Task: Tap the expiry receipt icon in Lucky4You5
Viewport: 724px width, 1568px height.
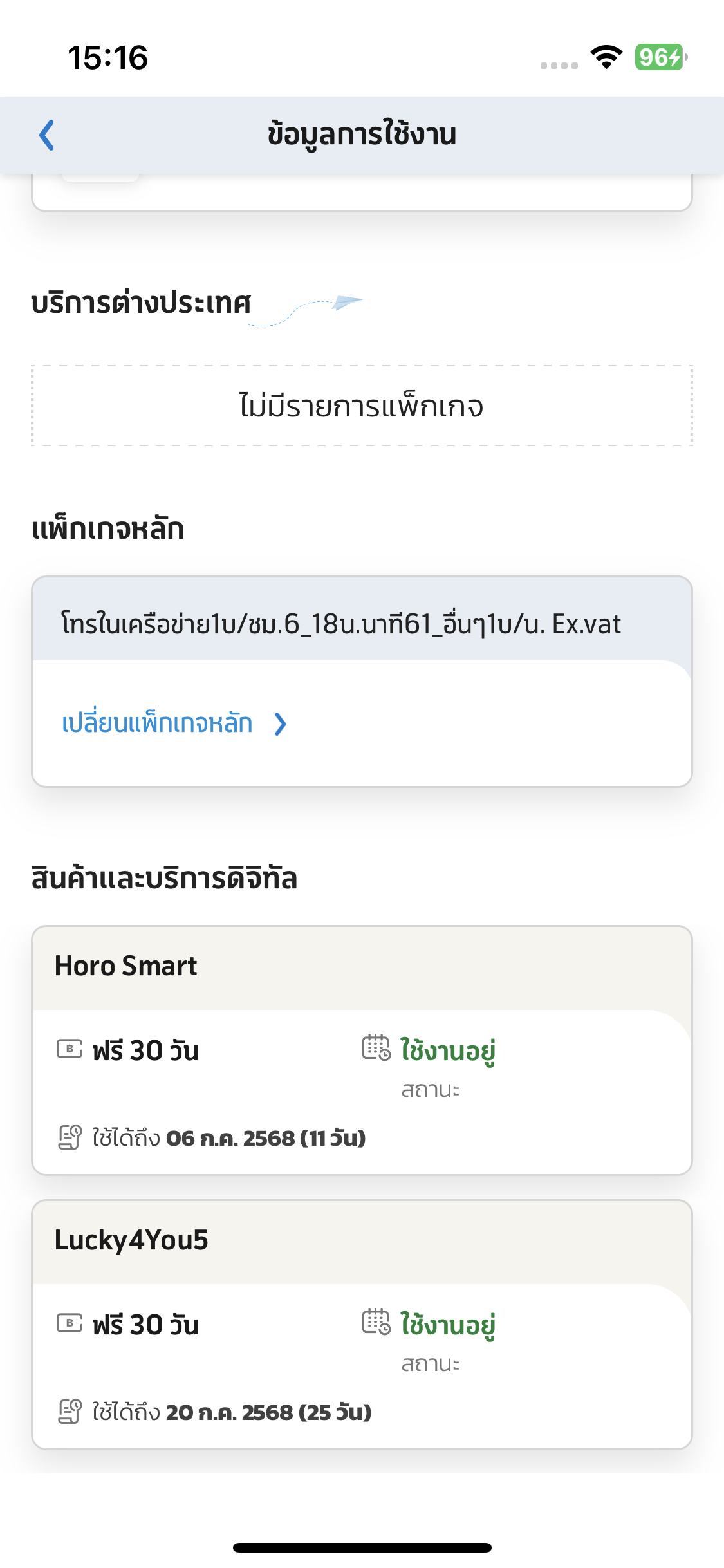Action: point(70,1412)
